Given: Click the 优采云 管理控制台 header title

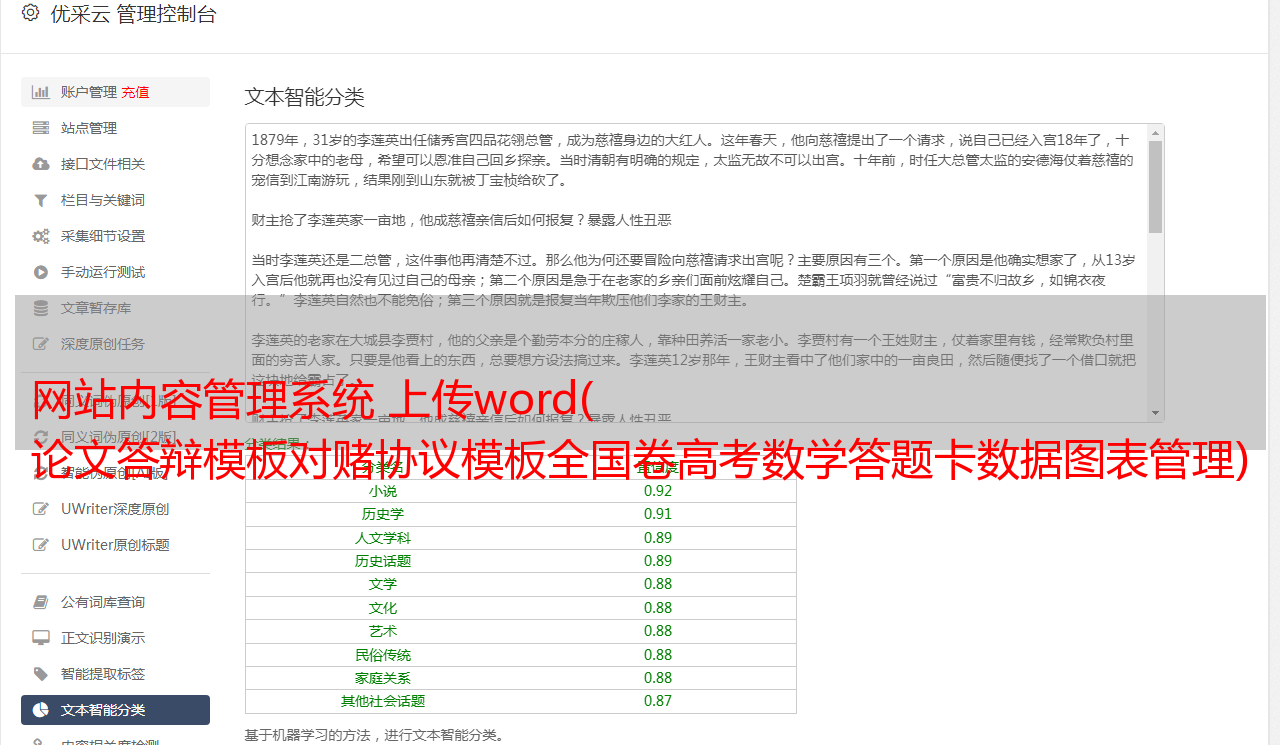Looking at the screenshot, I should [x=133, y=14].
